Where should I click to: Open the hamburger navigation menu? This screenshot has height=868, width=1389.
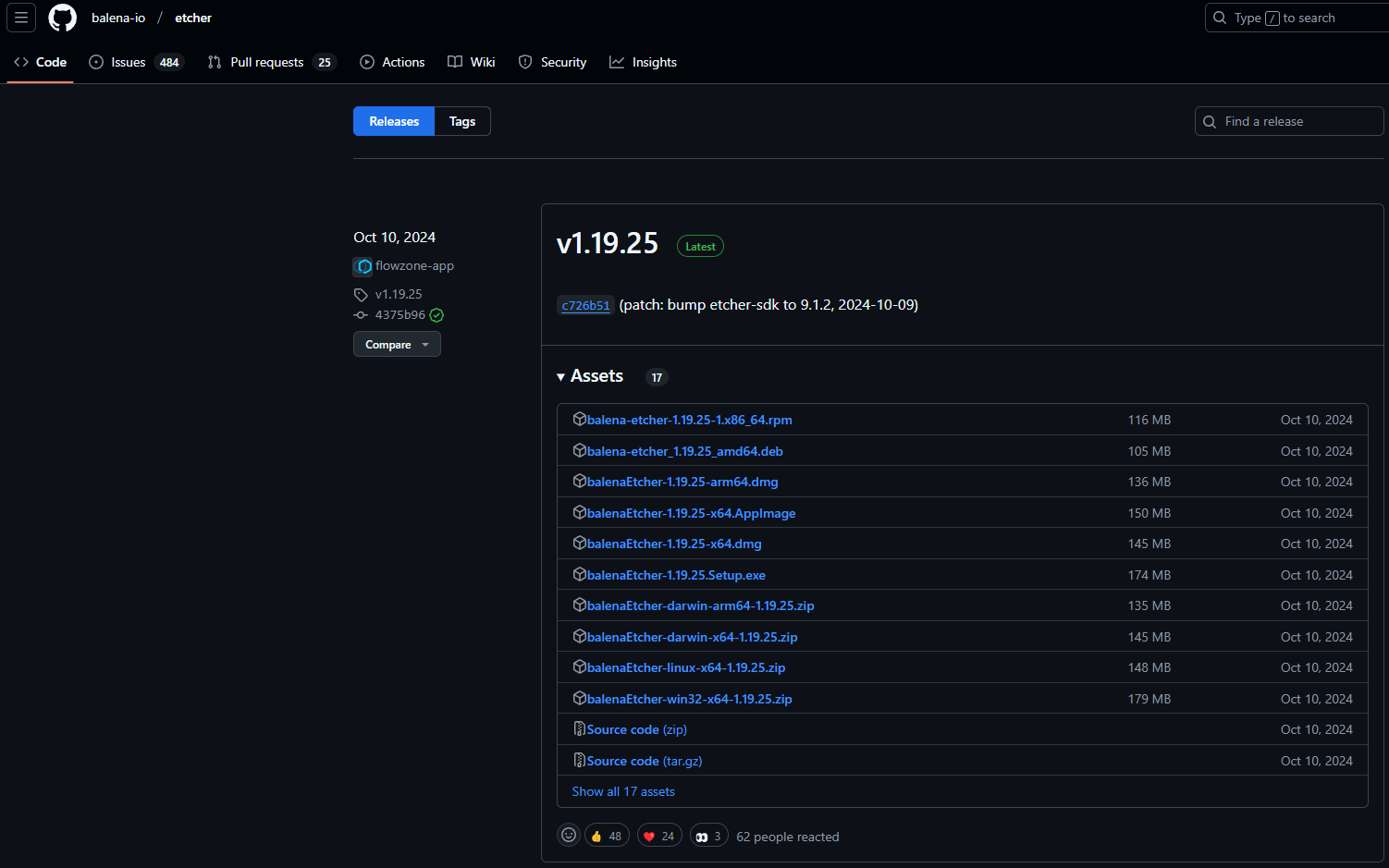[21, 18]
